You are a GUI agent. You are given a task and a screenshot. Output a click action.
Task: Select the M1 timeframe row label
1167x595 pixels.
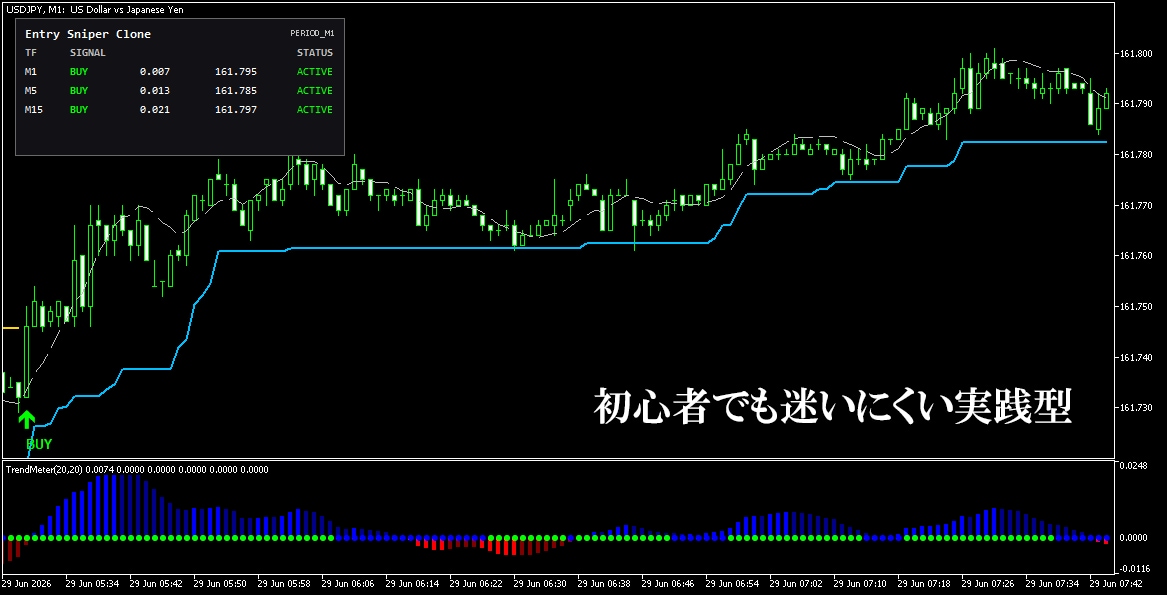coord(31,71)
